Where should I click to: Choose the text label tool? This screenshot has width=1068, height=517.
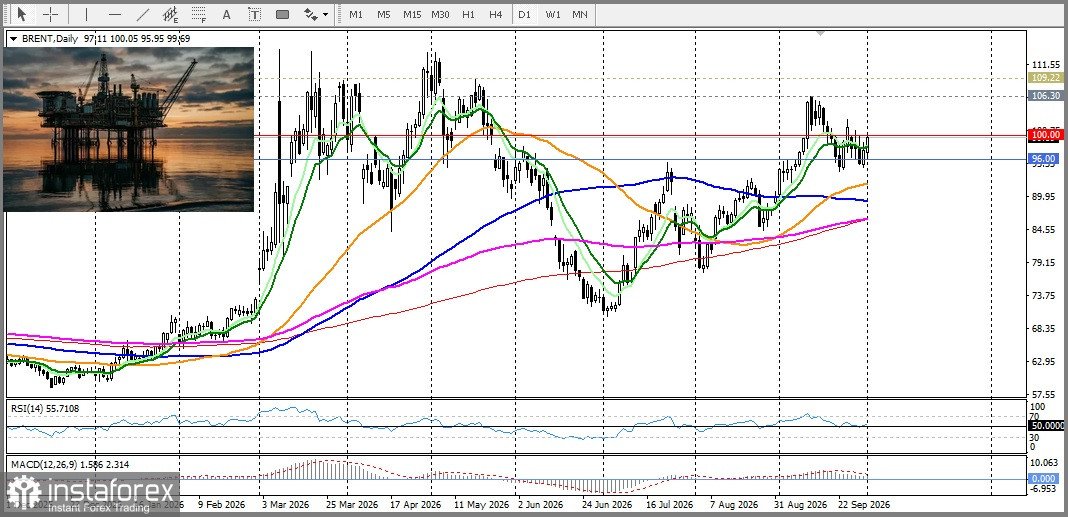pos(255,14)
